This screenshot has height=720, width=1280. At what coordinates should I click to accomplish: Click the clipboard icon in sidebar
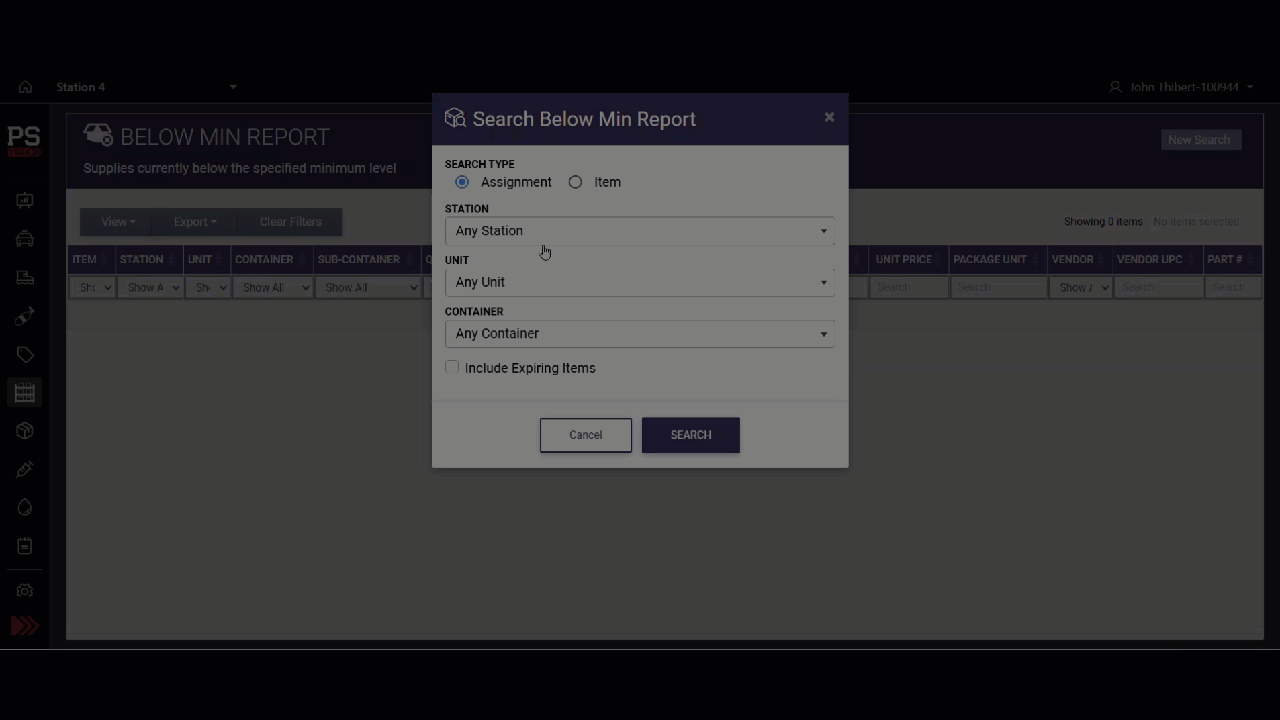coord(25,546)
